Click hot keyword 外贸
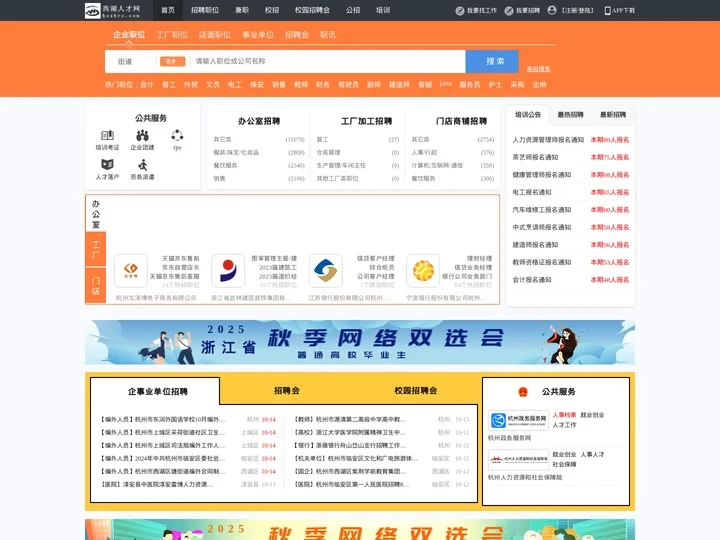720x540 pixels. click(x=191, y=84)
